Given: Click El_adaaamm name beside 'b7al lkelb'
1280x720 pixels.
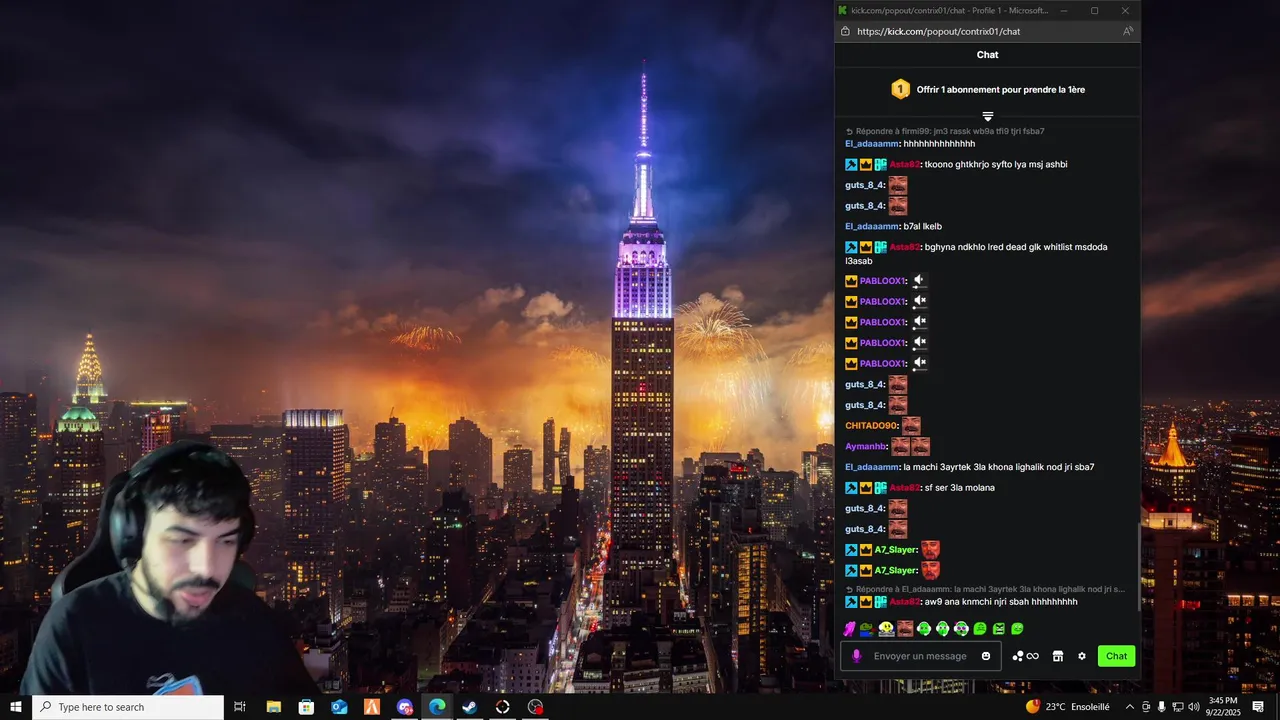Looking at the screenshot, I should tap(872, 226).
